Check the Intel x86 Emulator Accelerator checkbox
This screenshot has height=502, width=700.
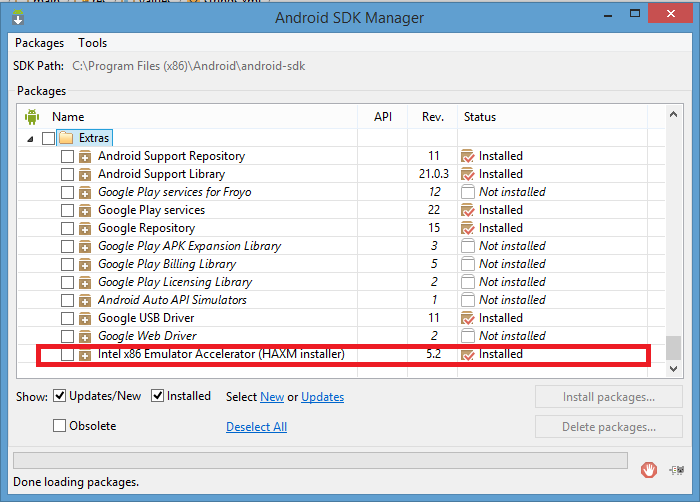coord(67,354)
